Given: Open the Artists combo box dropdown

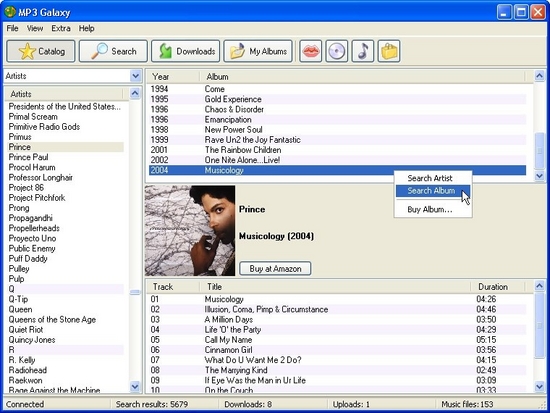Looking at the screenshot, I should (135, 76).
